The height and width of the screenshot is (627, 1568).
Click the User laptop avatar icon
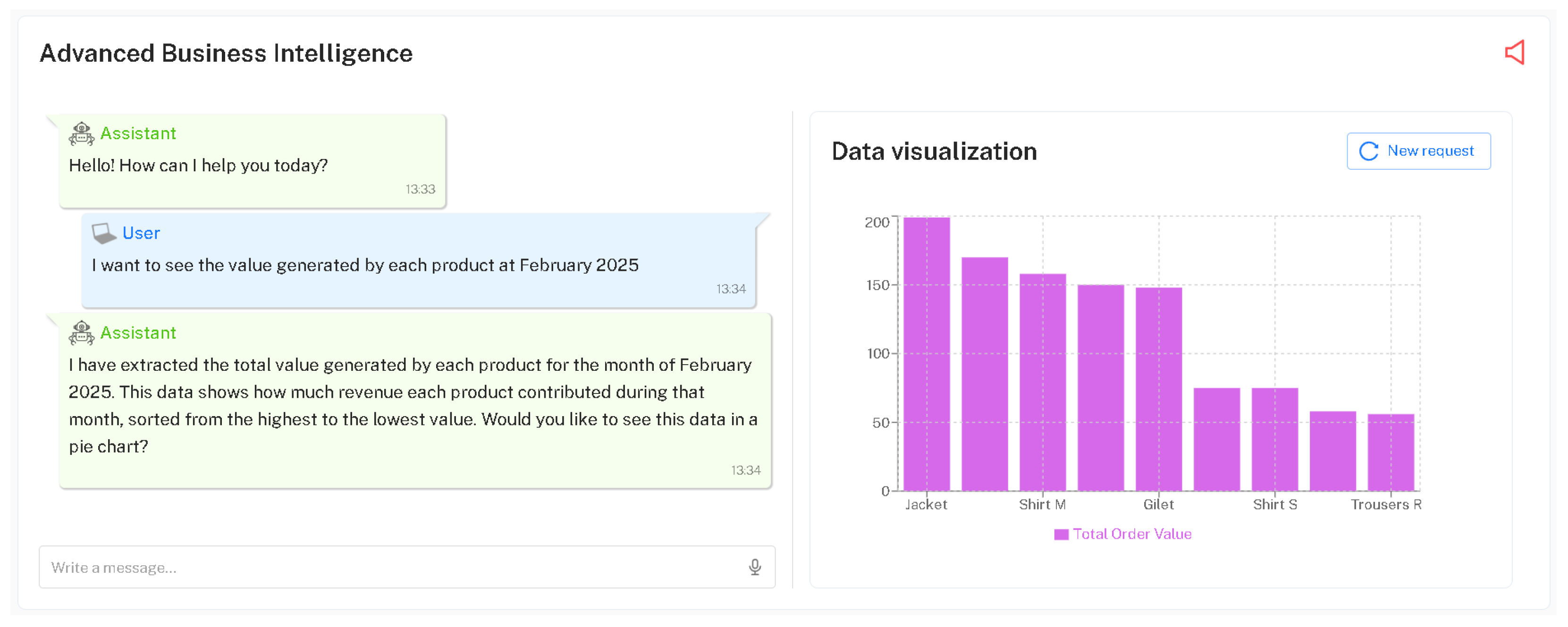point(103,233)
